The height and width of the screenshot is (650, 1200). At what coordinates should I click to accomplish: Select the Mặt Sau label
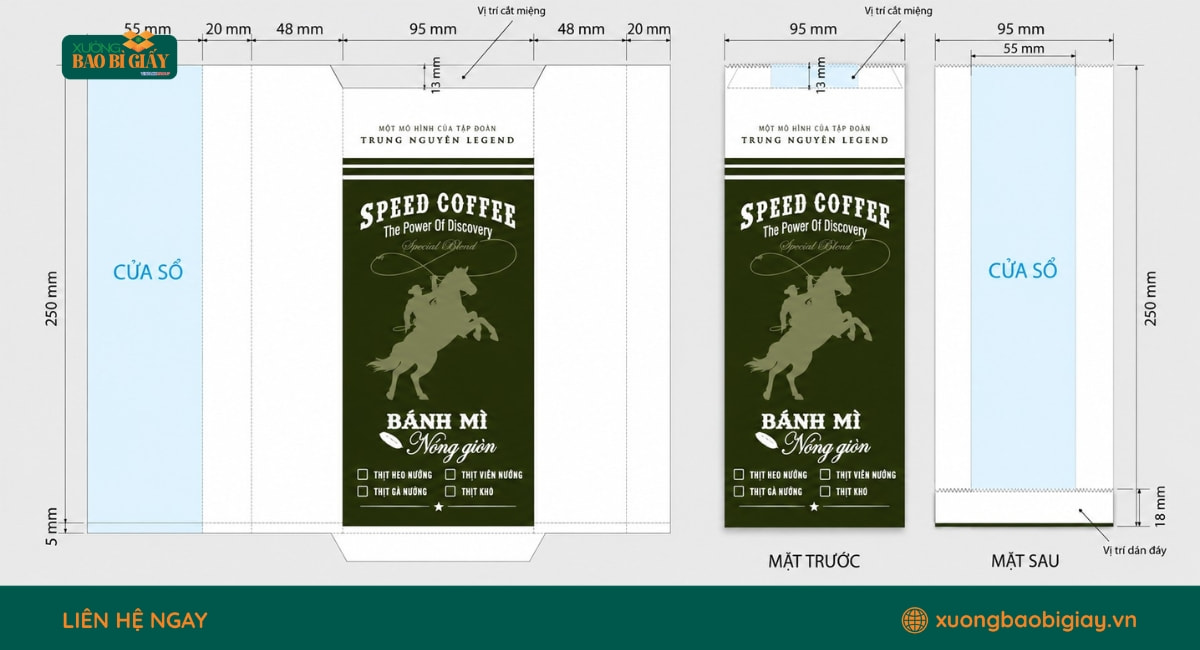(1025, 561)
